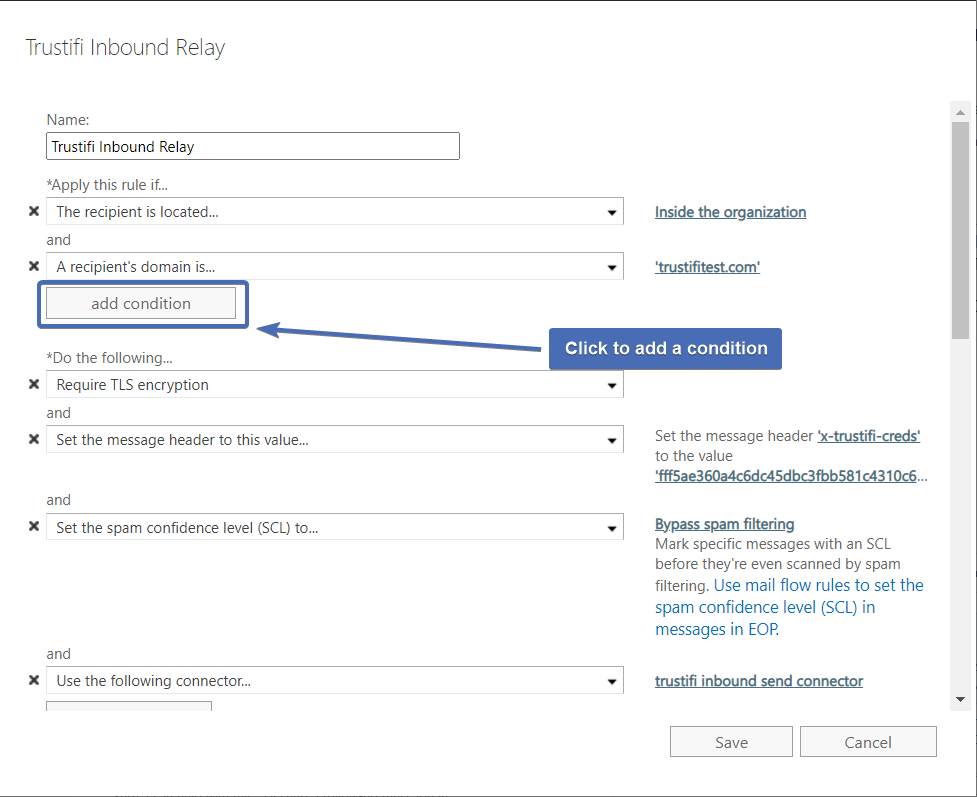Remove the 'Use the following connector...' action
Viewport: 977px width, 797px height.
pos(34,680)
